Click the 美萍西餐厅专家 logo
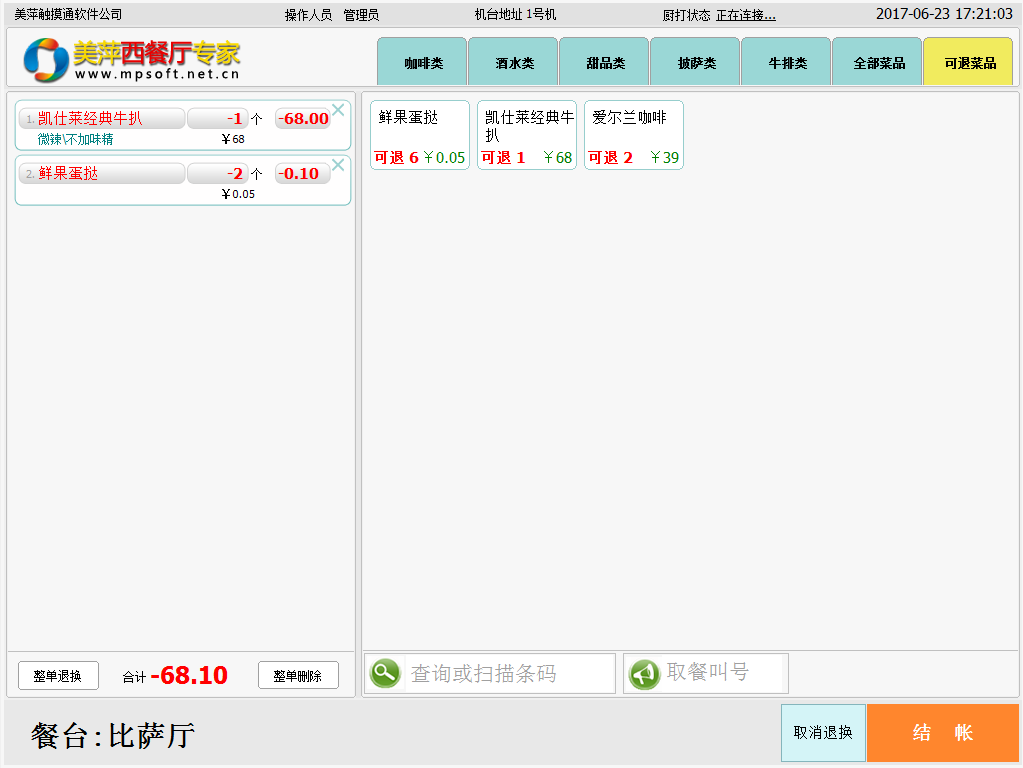The image size is (1023, 768). tap(132, 60)
